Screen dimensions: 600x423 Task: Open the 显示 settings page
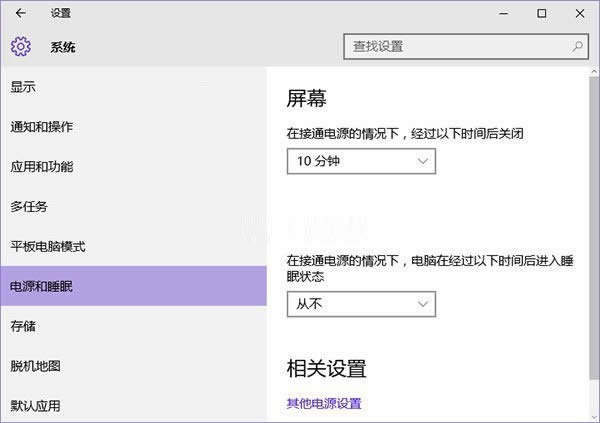(23, 87)
